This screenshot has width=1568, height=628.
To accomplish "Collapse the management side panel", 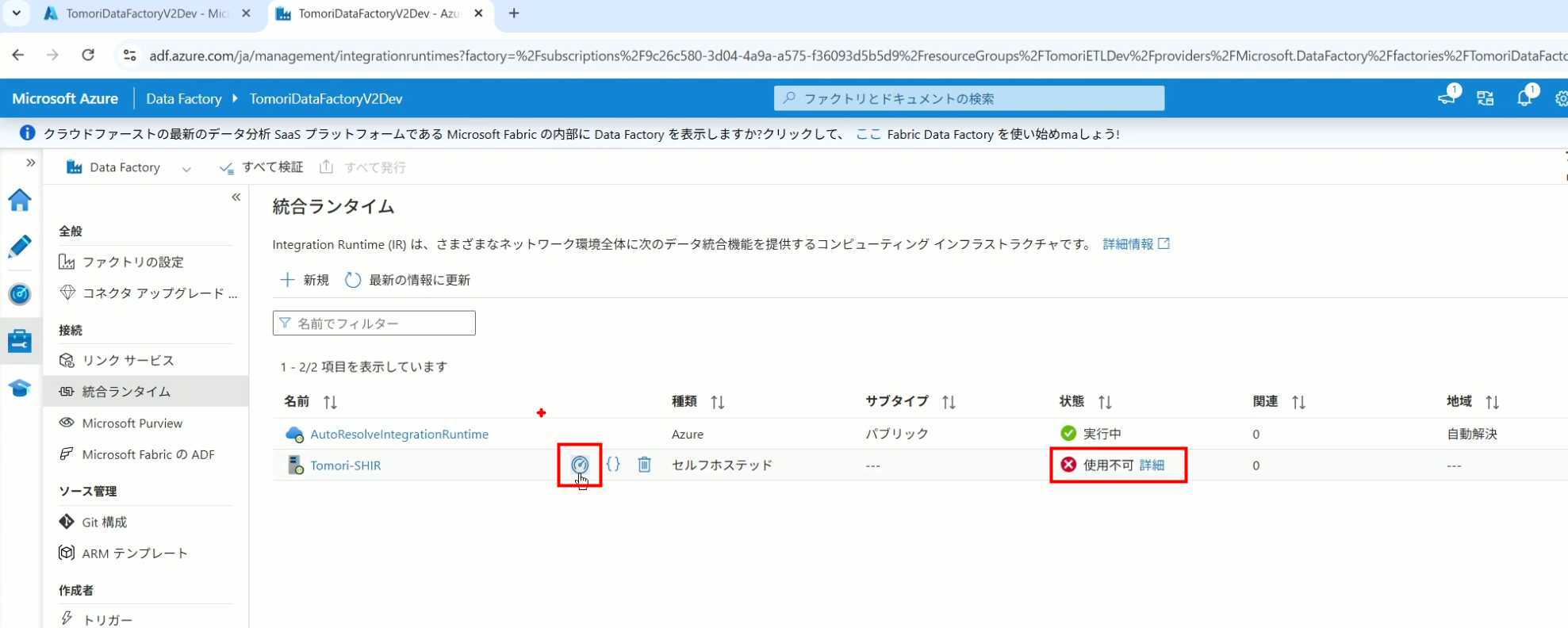I will (236, 197).
